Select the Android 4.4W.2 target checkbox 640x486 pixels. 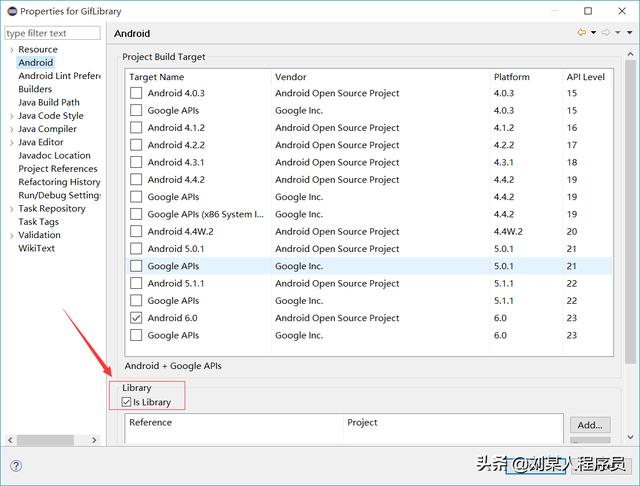[136, 231]
